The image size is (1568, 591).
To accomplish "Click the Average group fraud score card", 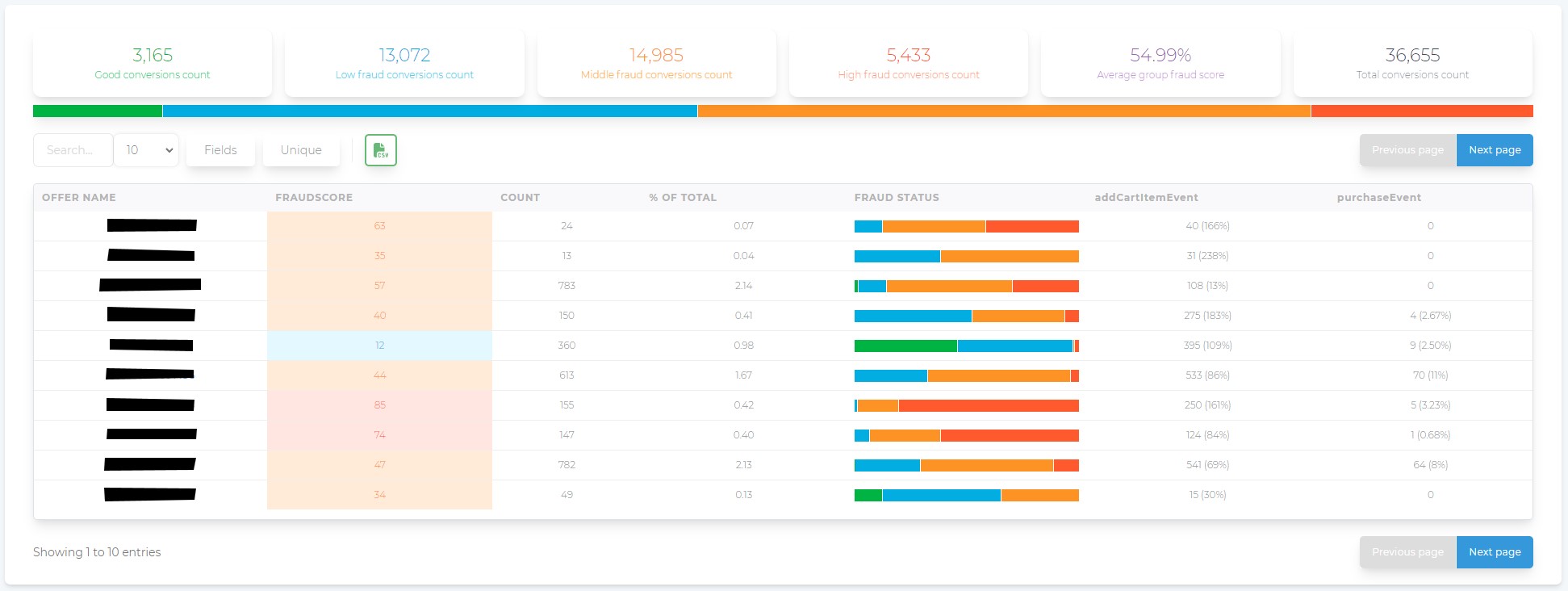I will [1160, 64].
